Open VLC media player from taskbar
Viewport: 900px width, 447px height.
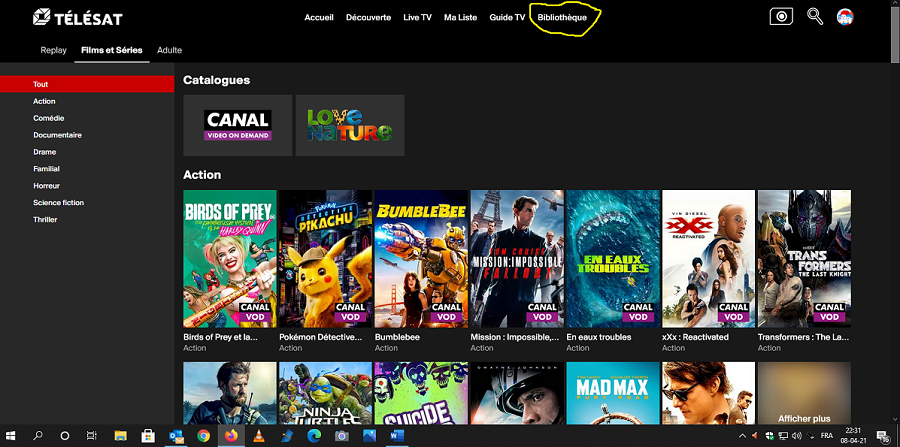click(259, 436)
